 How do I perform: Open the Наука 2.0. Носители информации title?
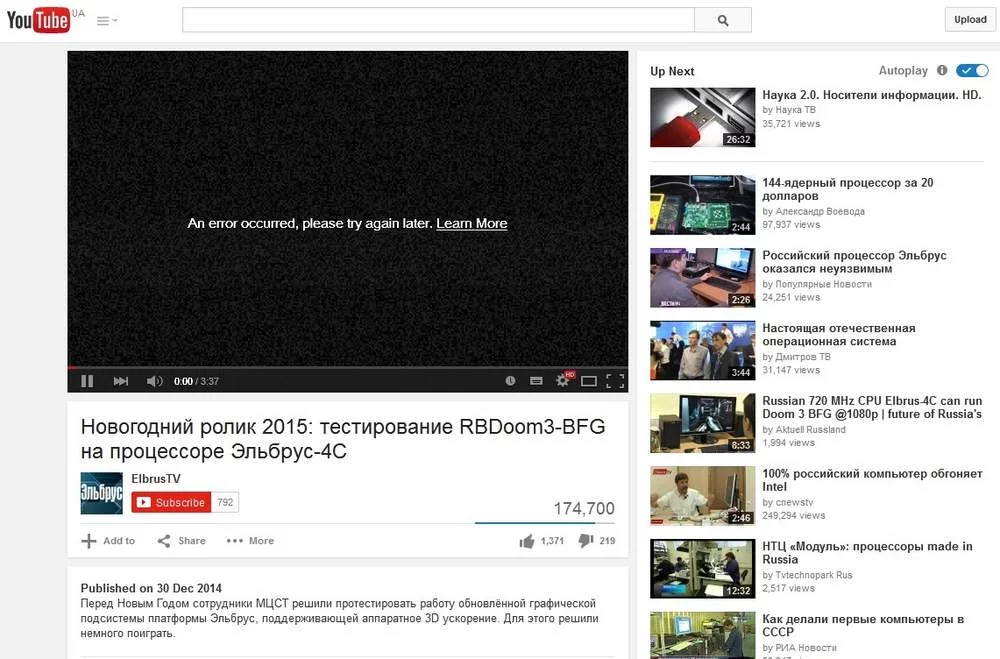tap(872, 95)
